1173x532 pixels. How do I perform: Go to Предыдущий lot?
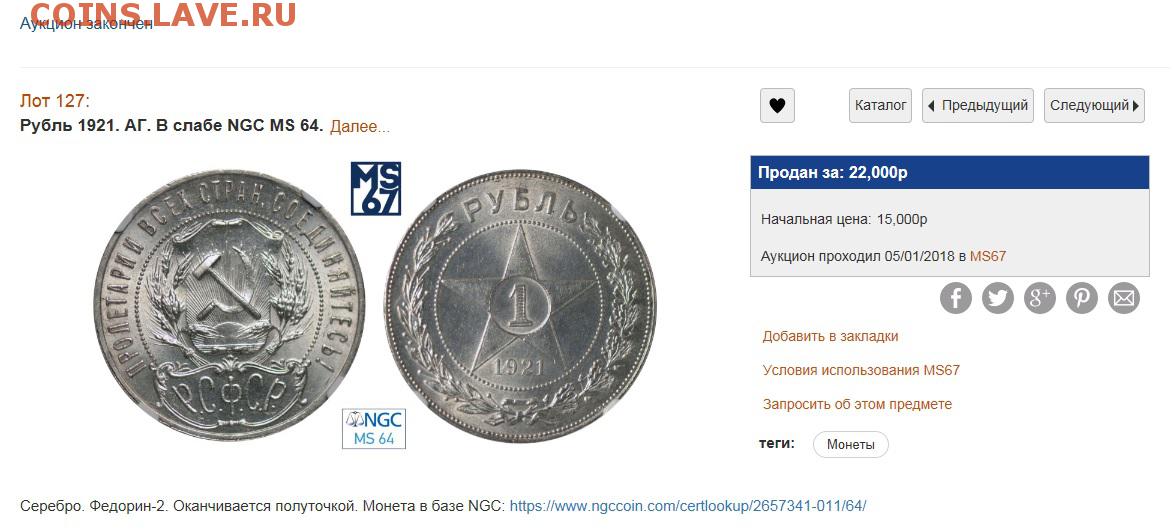click(x=978, y=106)
